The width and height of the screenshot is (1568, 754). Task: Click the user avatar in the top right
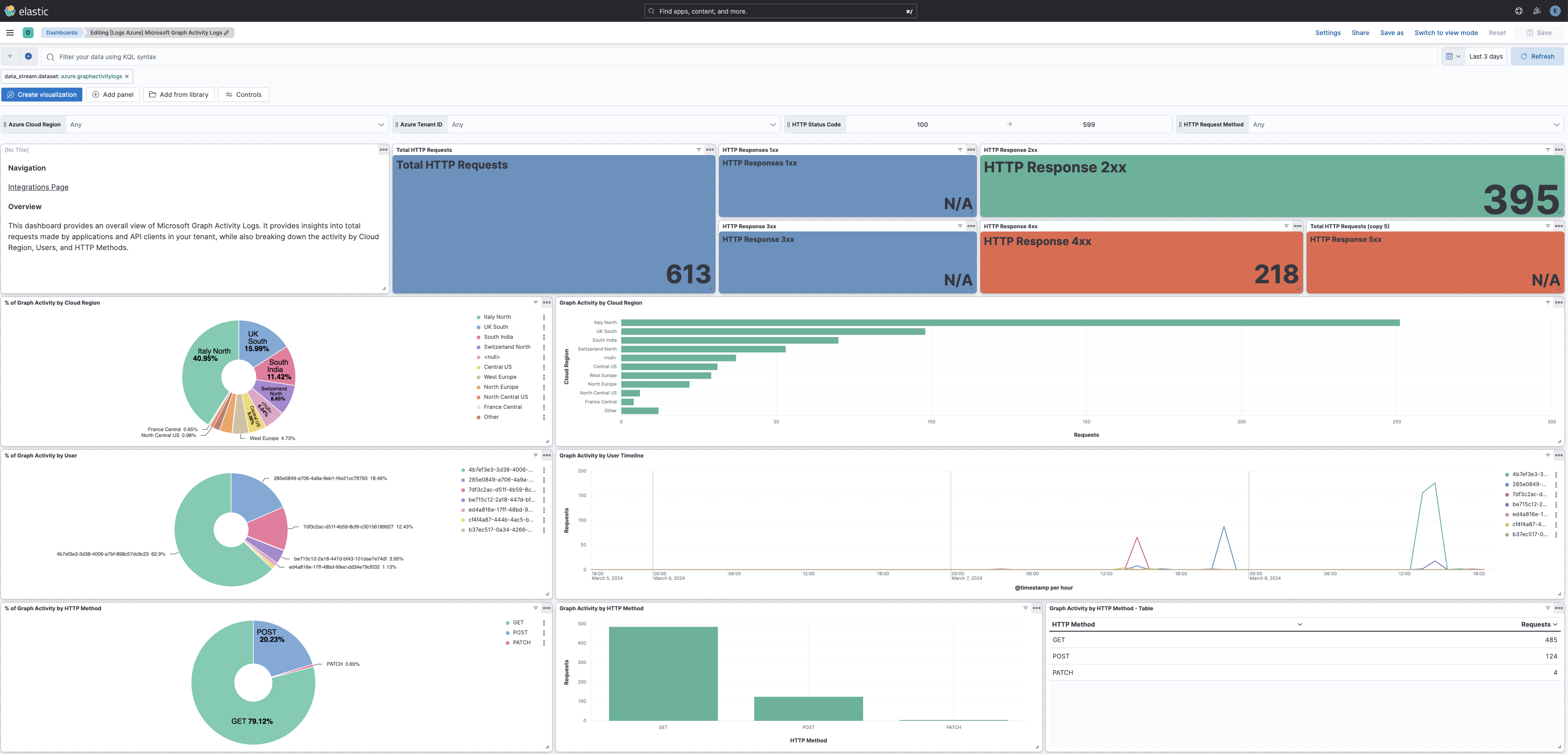click(1557, 10)
